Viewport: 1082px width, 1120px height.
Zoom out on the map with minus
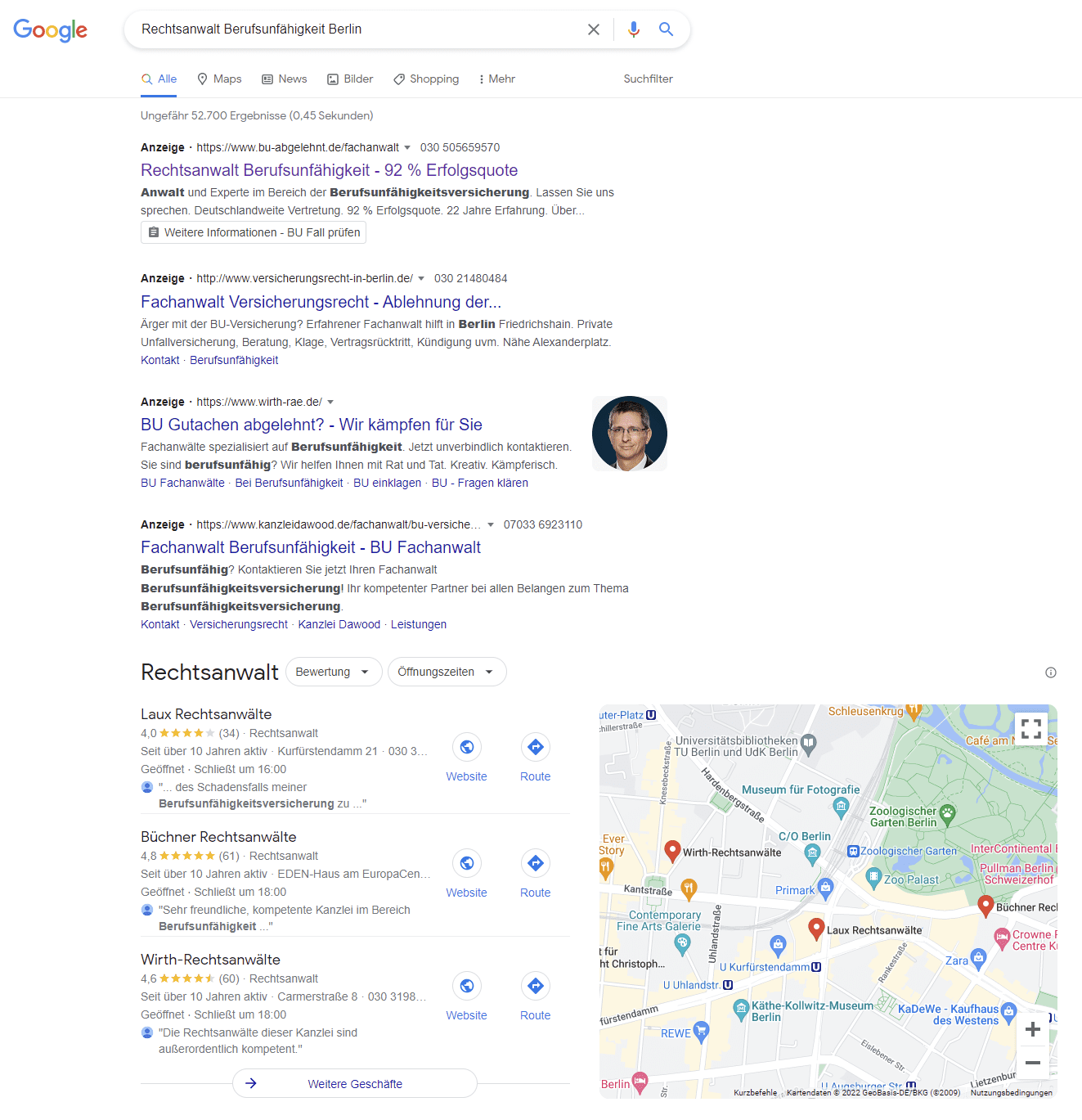pyautogui.click(x=1033, y=1063)
